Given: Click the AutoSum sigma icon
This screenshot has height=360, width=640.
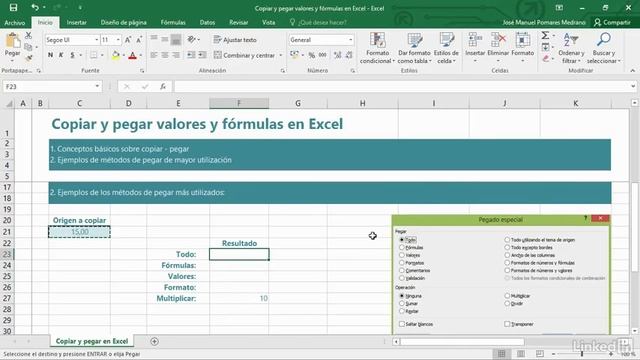Looking at the screenshot, I should [x=545, y=36].
